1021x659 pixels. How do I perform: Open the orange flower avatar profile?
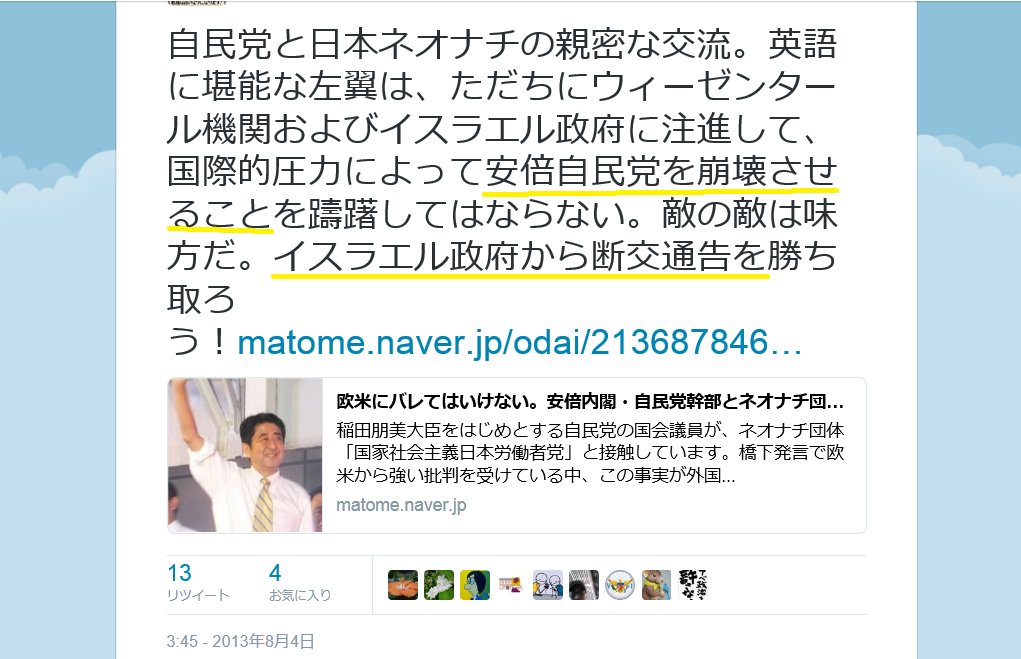point(403,585)
